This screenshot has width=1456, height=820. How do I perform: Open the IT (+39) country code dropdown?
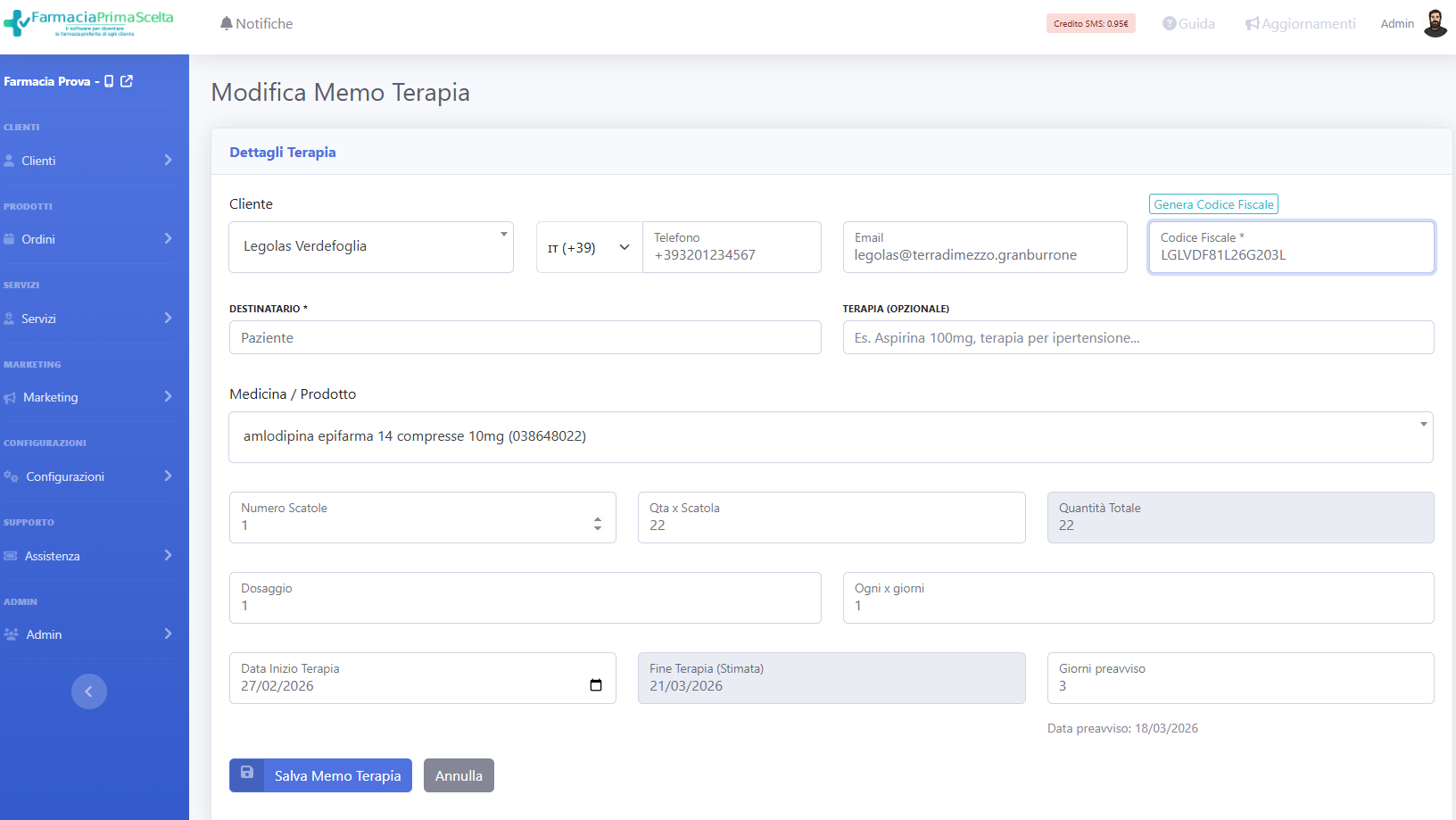coord(589,248)
